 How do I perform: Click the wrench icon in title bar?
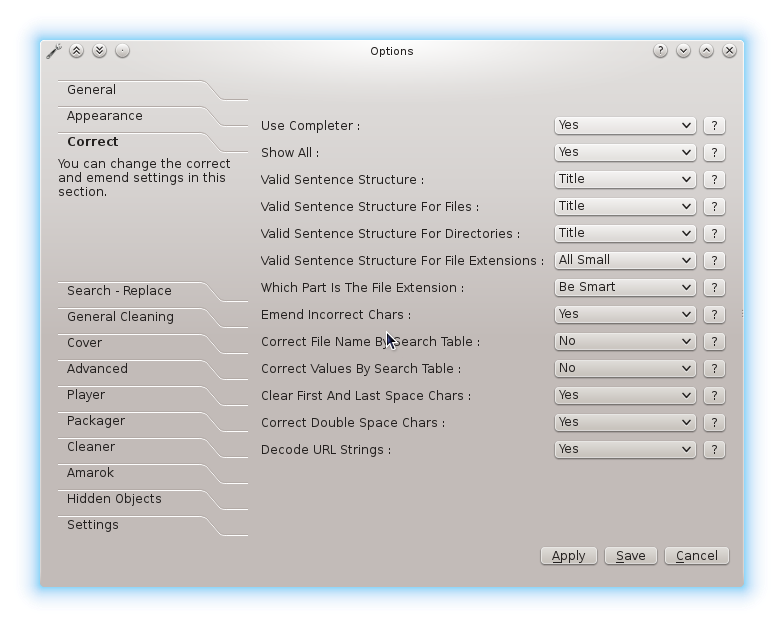(x=54, y=51)
